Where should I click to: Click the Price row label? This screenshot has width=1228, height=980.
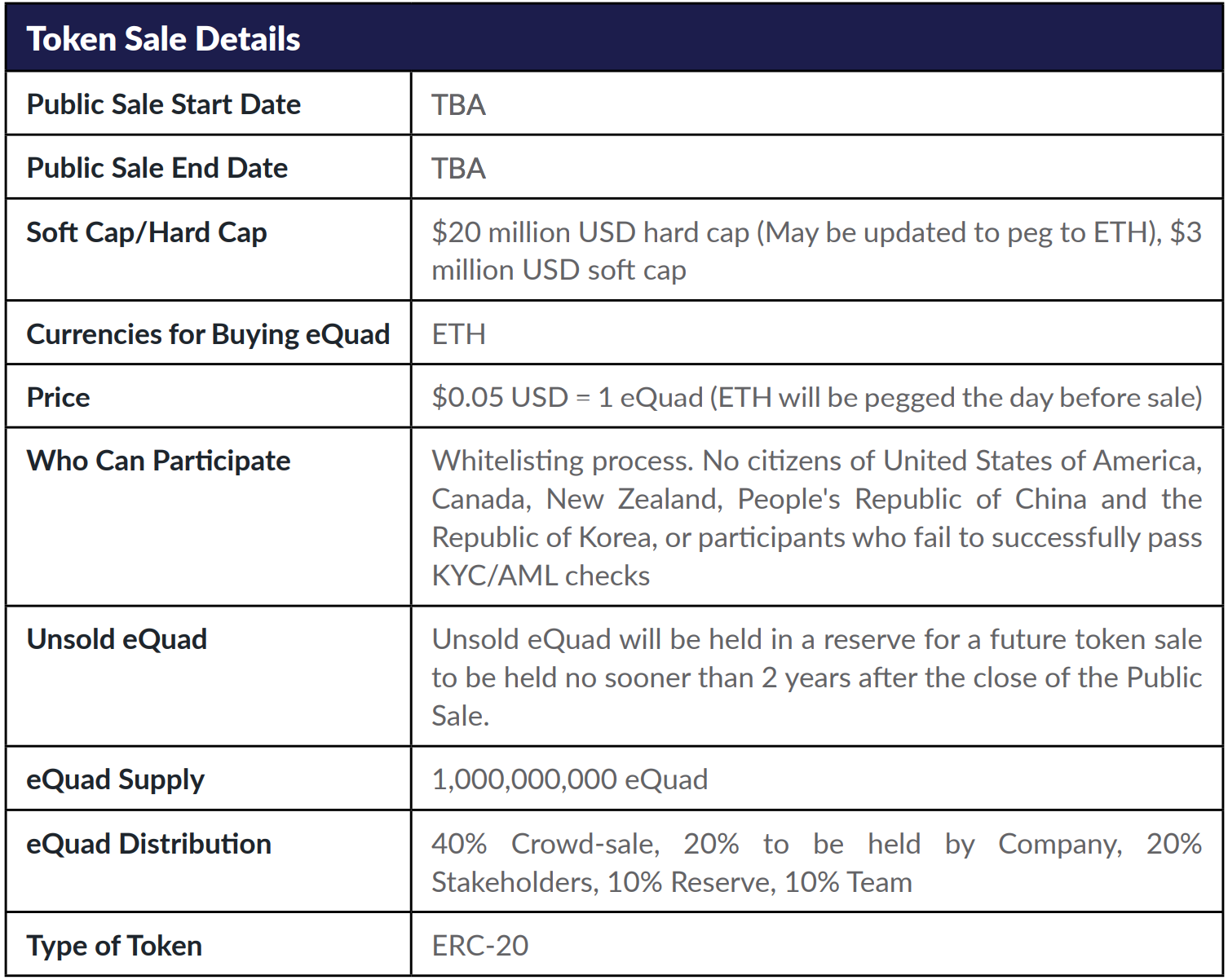tap(58, 398)
